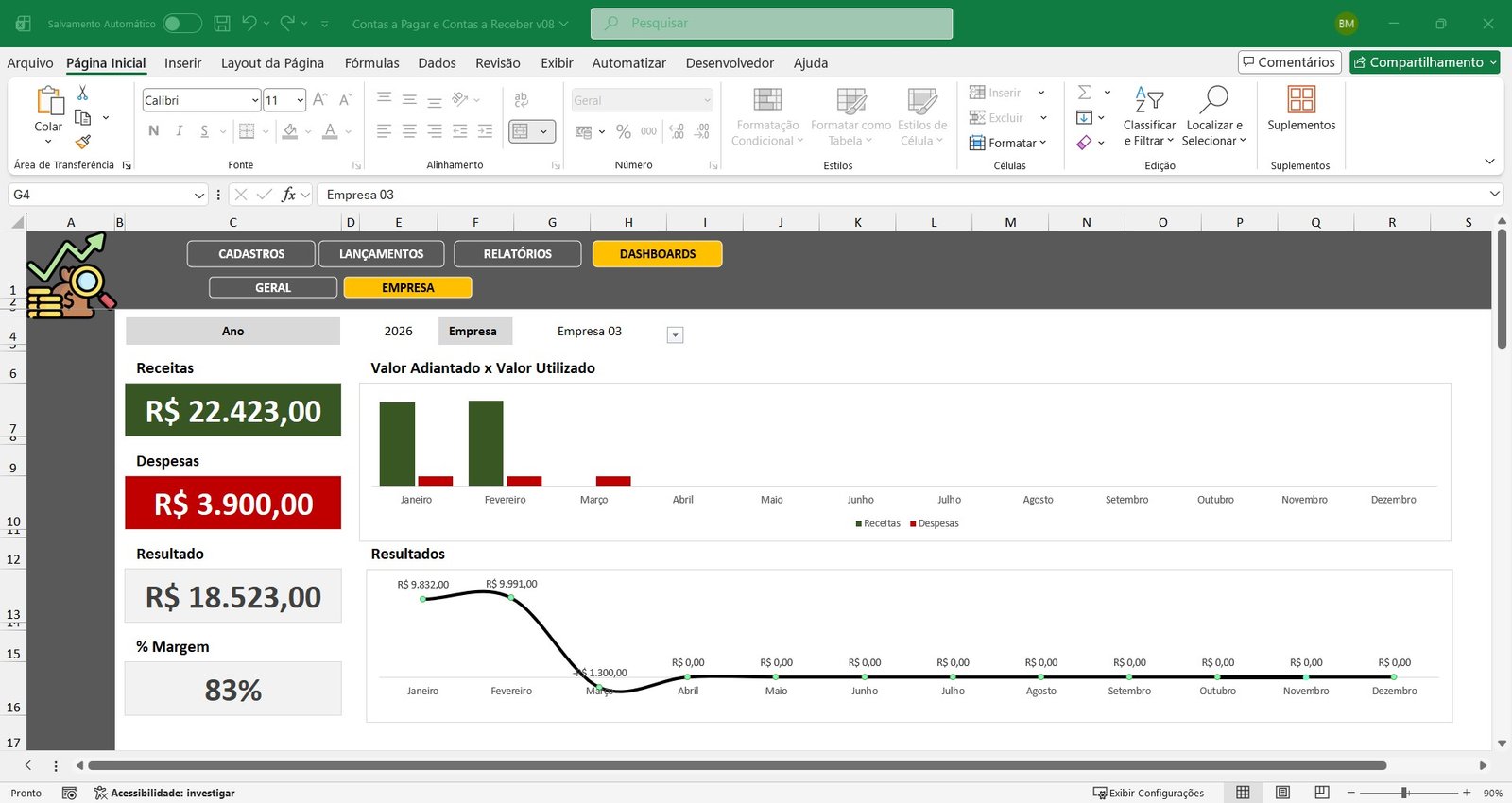Select the GERAL dashboard button
This screenshot has width=1512, height=803.
pyautogui.click(x=273, y=288)
